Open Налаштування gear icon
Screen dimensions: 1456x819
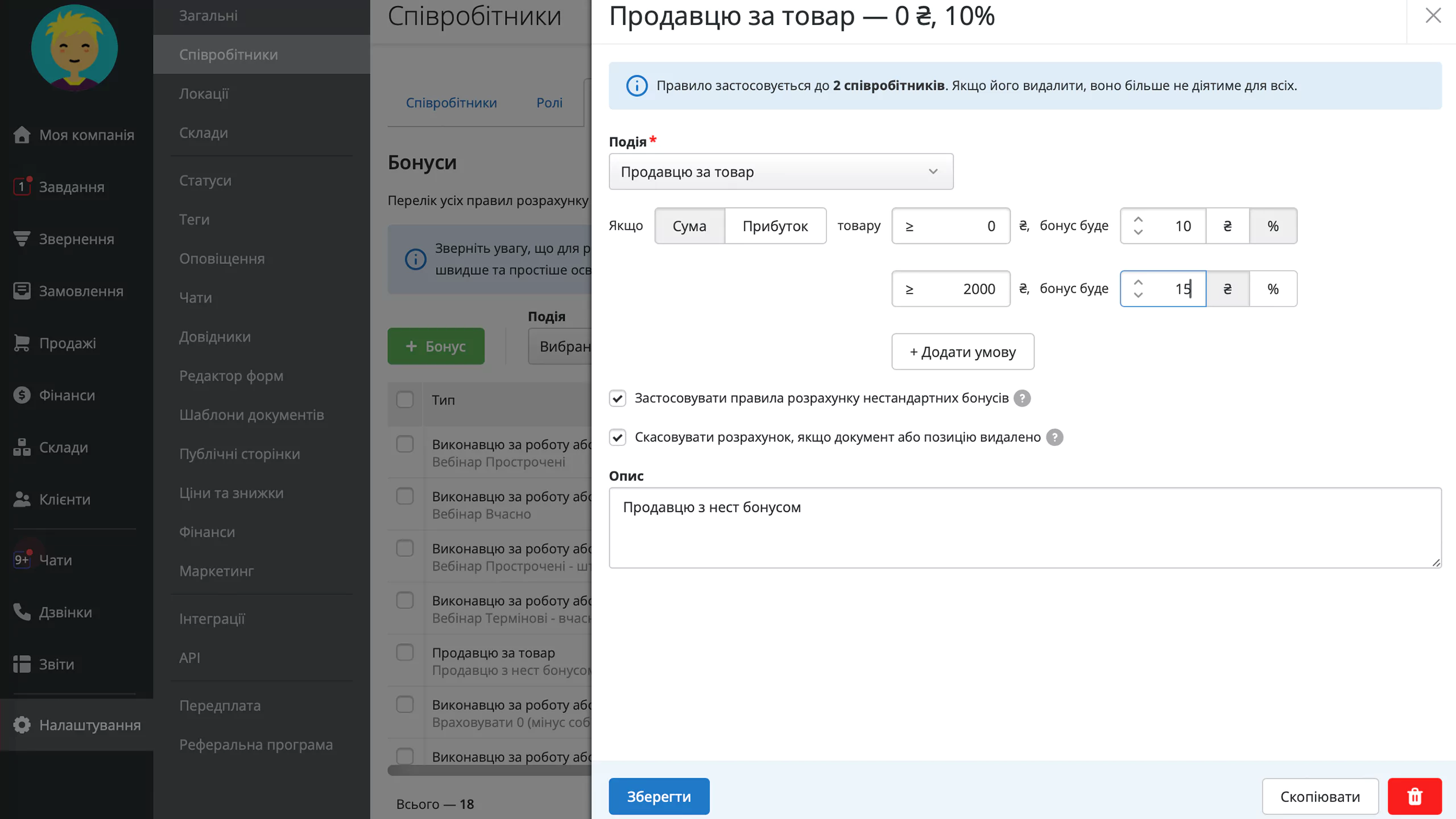click(22, 725)
